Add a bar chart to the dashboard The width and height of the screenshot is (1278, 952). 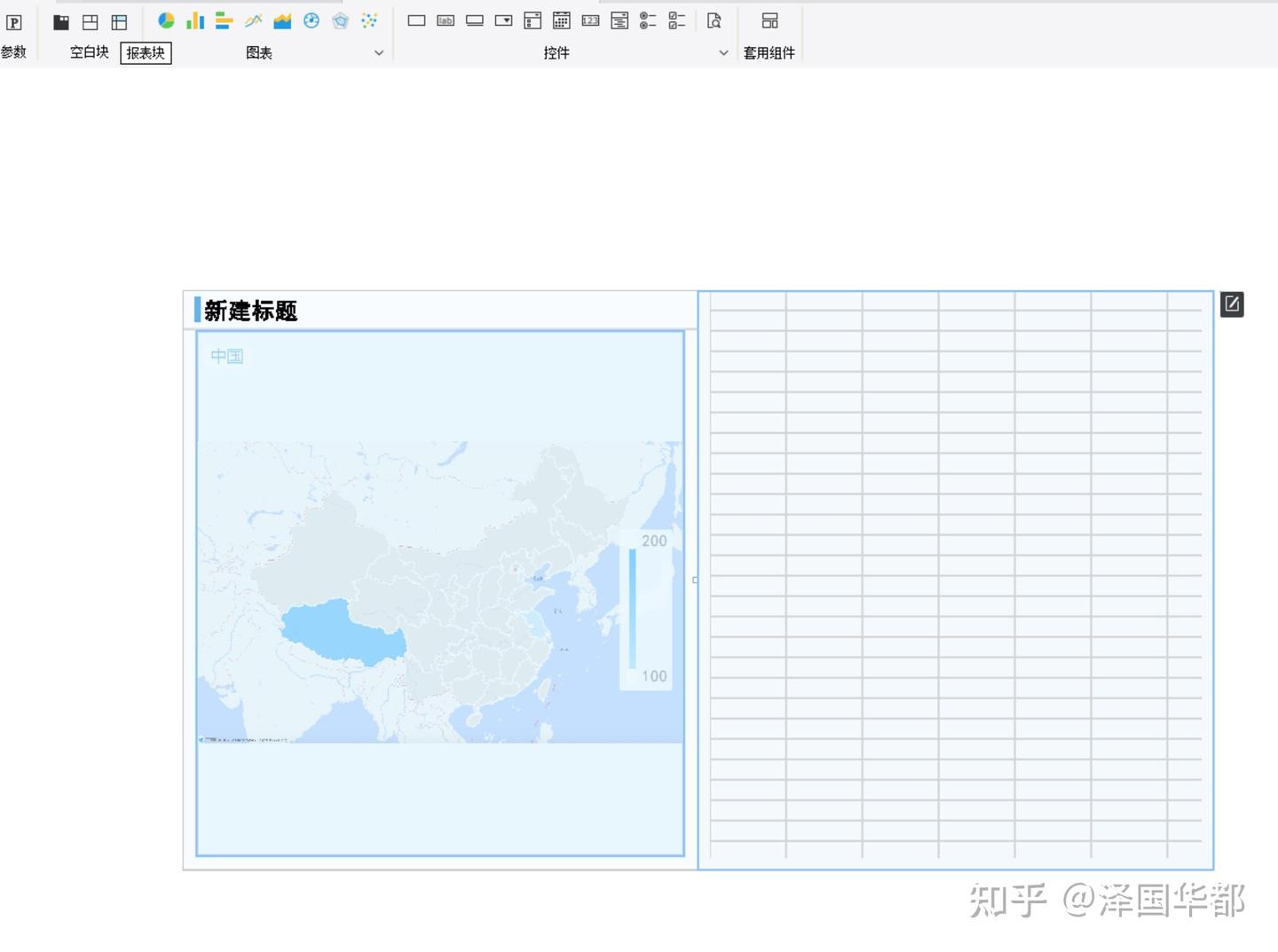click(224, 20)
